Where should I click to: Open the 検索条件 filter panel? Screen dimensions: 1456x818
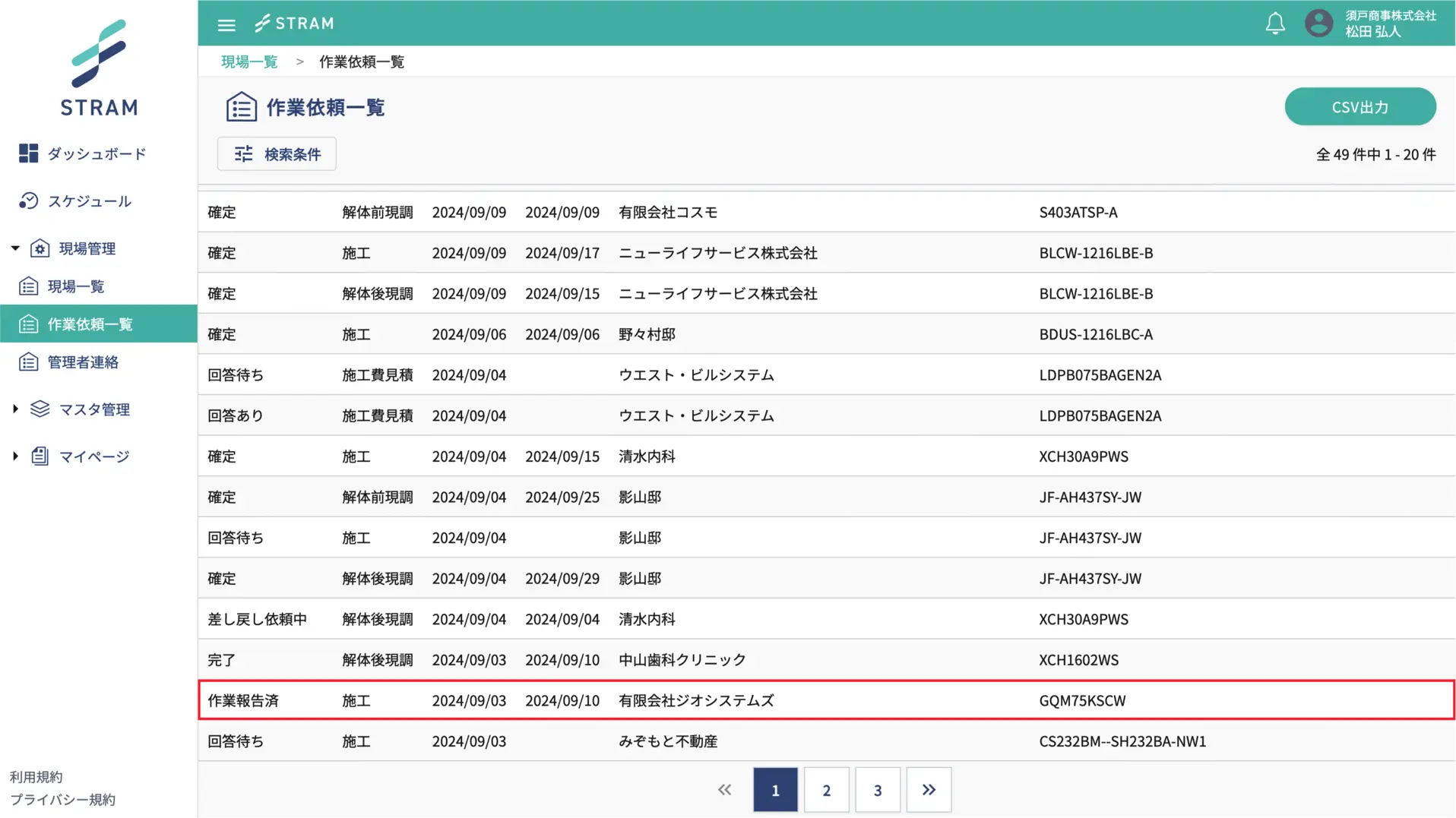click(x=277, y=154)
